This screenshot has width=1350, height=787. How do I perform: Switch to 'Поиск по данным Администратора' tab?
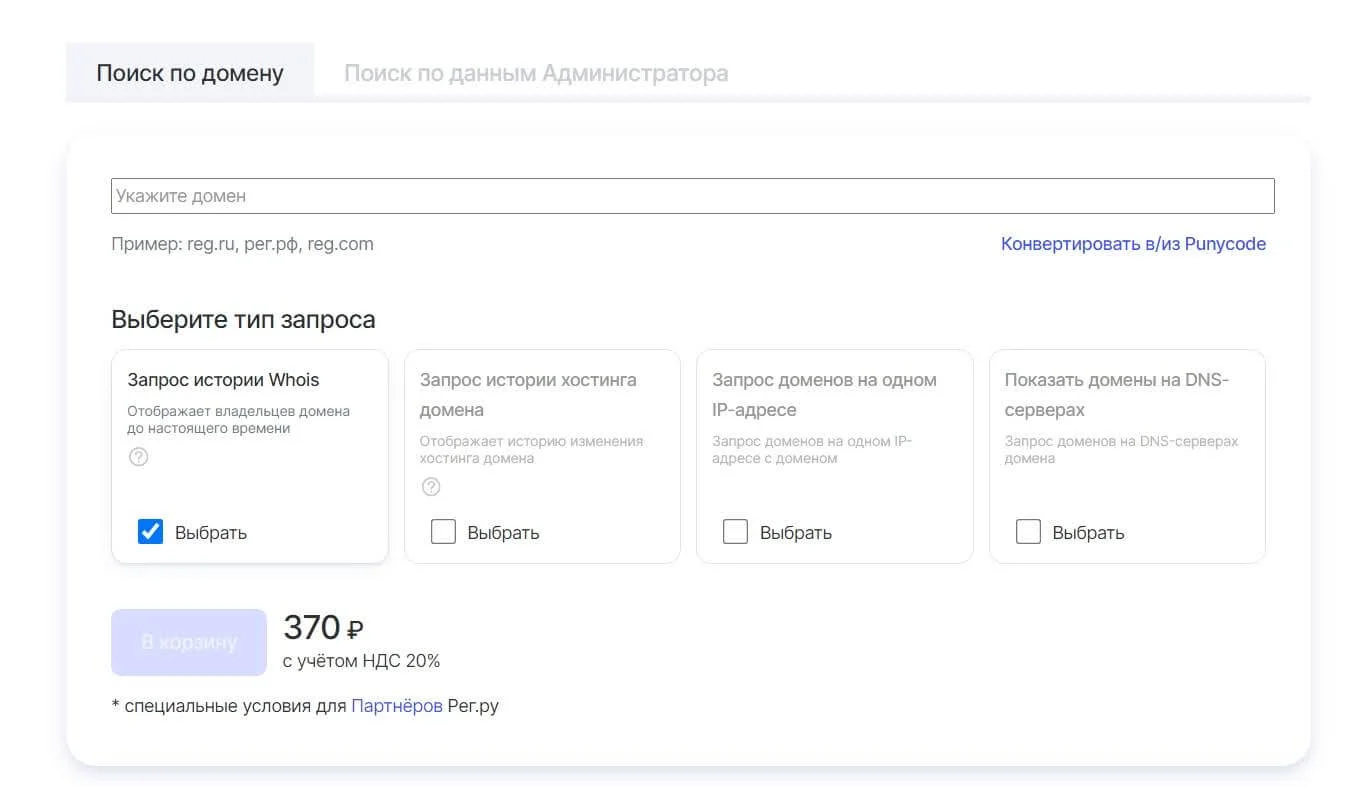point(536,73)
